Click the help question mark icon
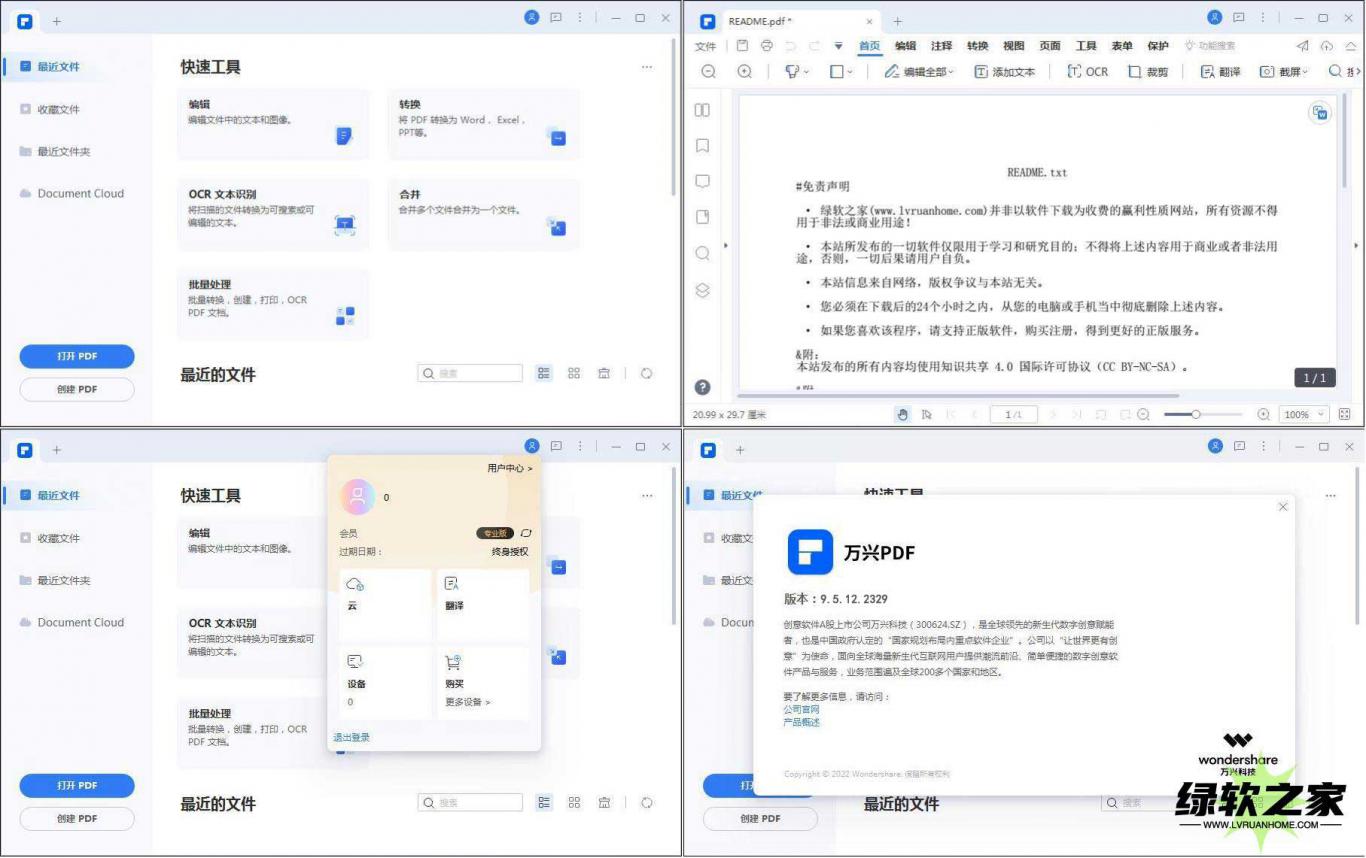The height and width of the screenshot is (858, 1366). (x=702, y=387)
